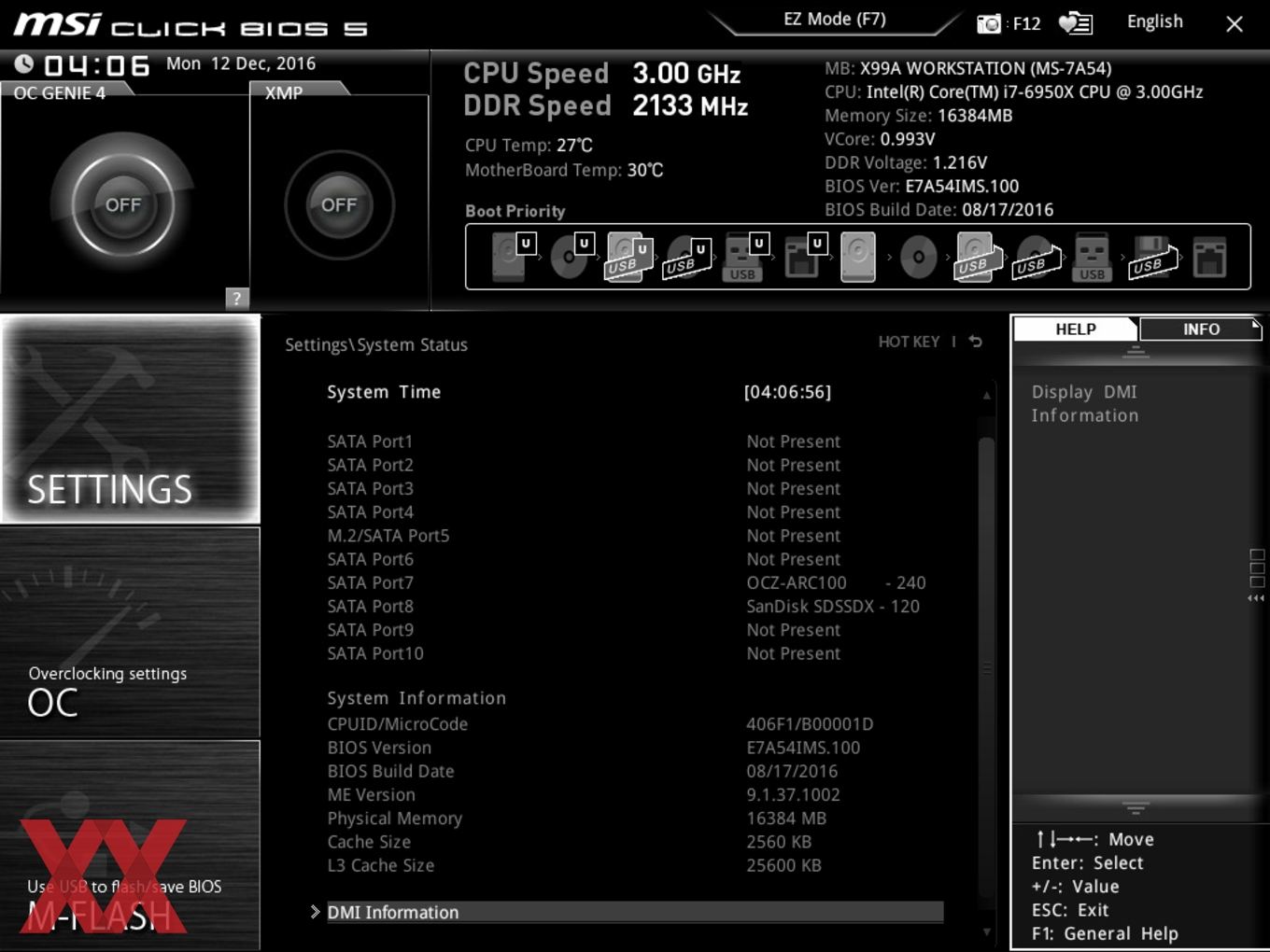This screenshot has height=952, width=1270.
Task: Select the UEFI USB key boot icon
Action: pyautogui.click(x=744, y=257)
